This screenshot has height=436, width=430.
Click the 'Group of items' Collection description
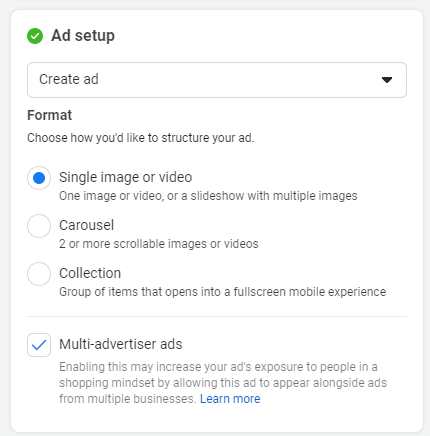click(x=223, y=292)
